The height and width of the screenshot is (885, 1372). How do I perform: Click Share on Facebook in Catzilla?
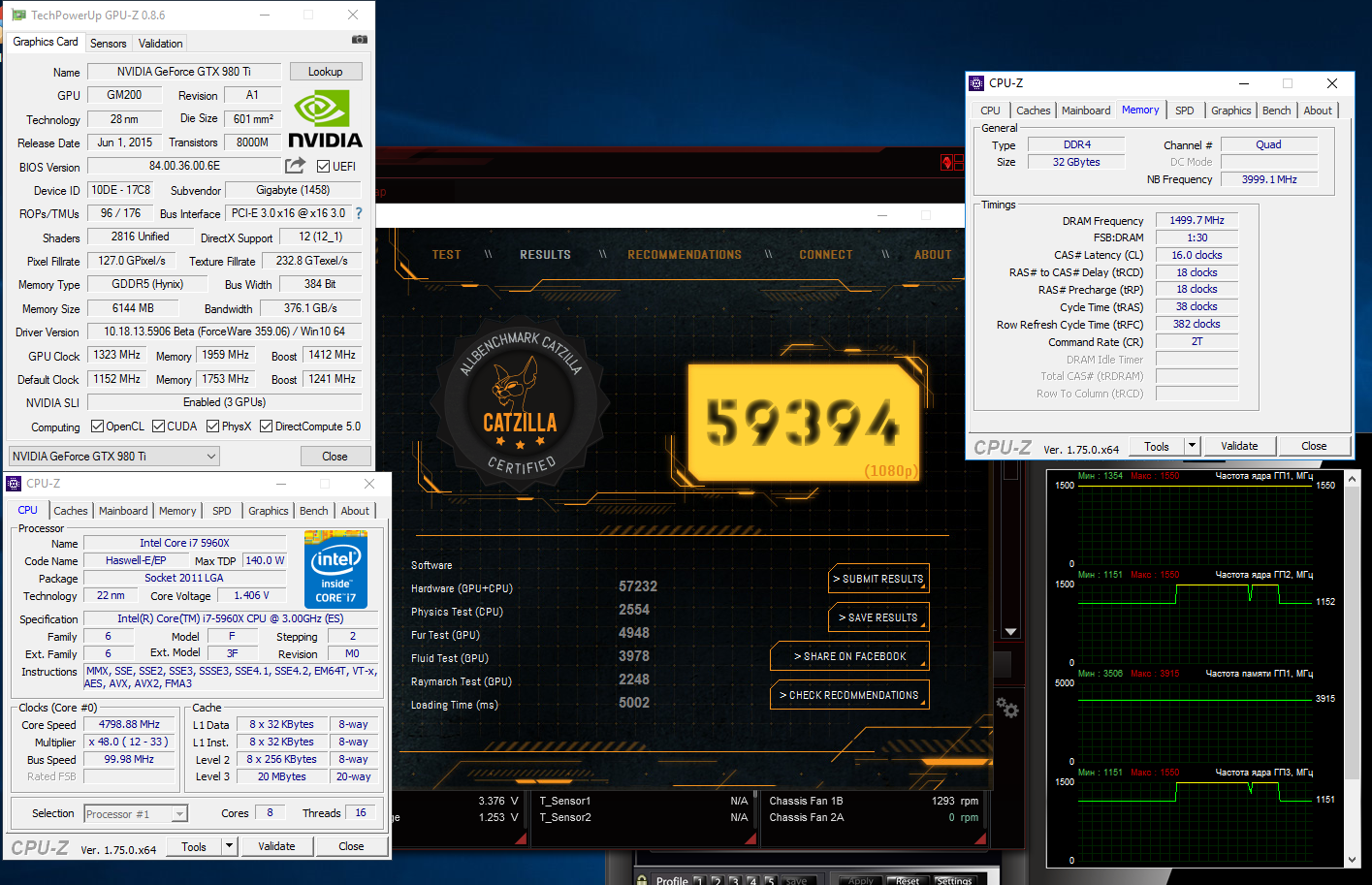coord(850,656)
